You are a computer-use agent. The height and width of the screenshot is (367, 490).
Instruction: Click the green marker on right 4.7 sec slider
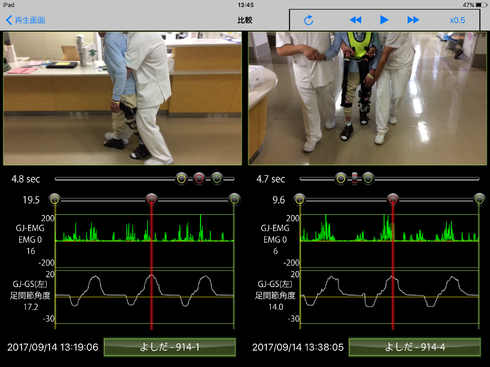pyautogui.click(x=368, y=179)
